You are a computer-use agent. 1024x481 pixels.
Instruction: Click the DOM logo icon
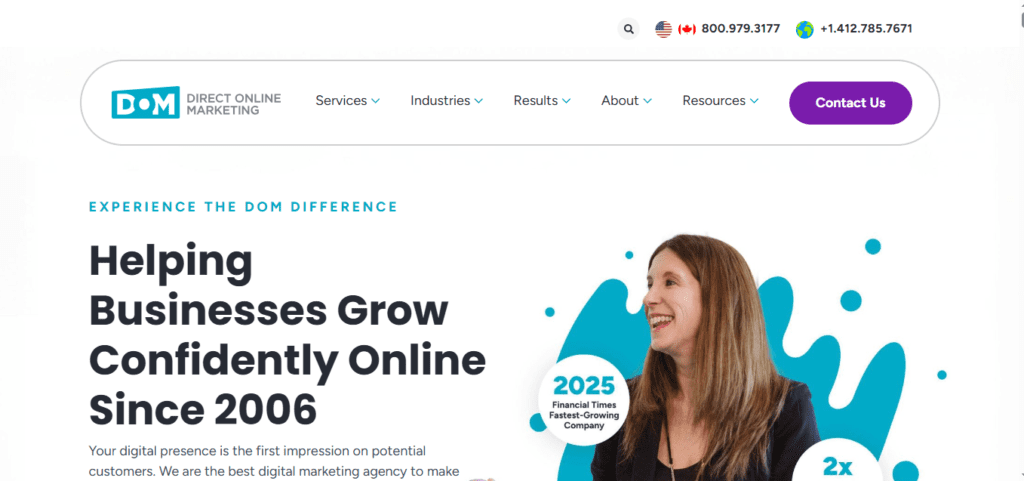pyautogui.click(x=146, y=102)
